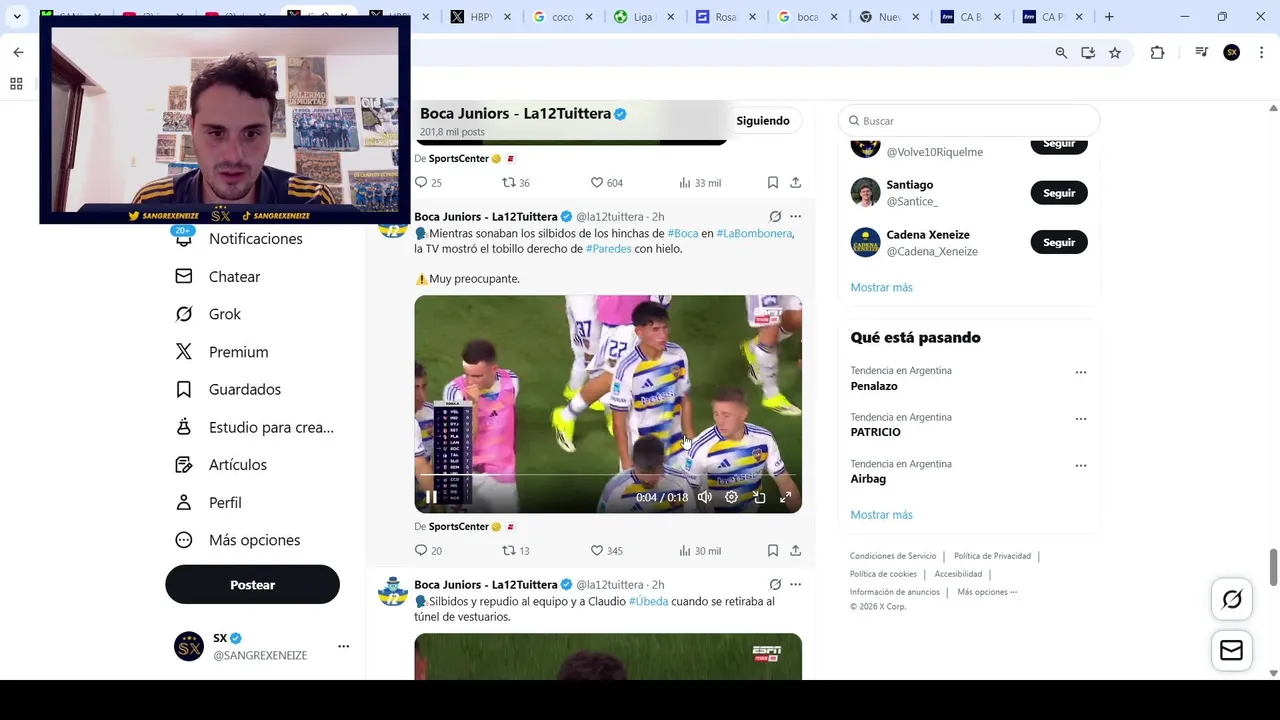
Task: Follow Santiago with Seguir button
Action: tap(1059, 192)
